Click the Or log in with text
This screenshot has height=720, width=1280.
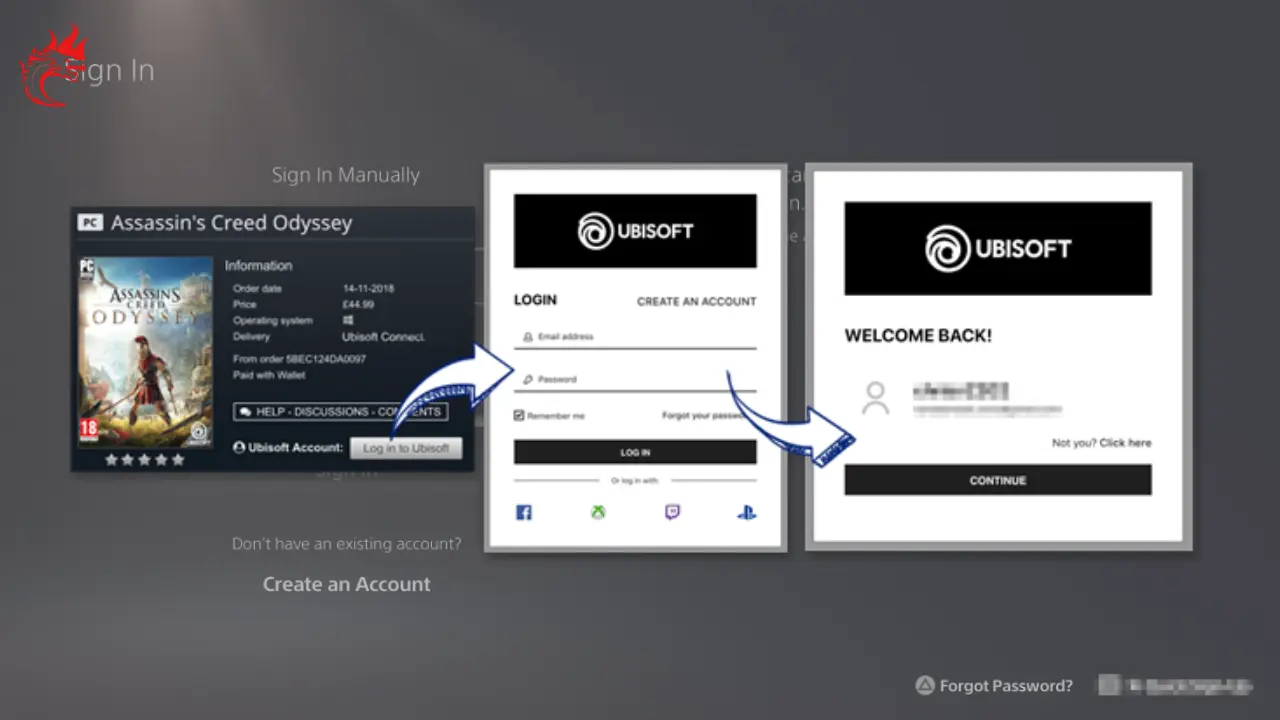coord(635,481)
